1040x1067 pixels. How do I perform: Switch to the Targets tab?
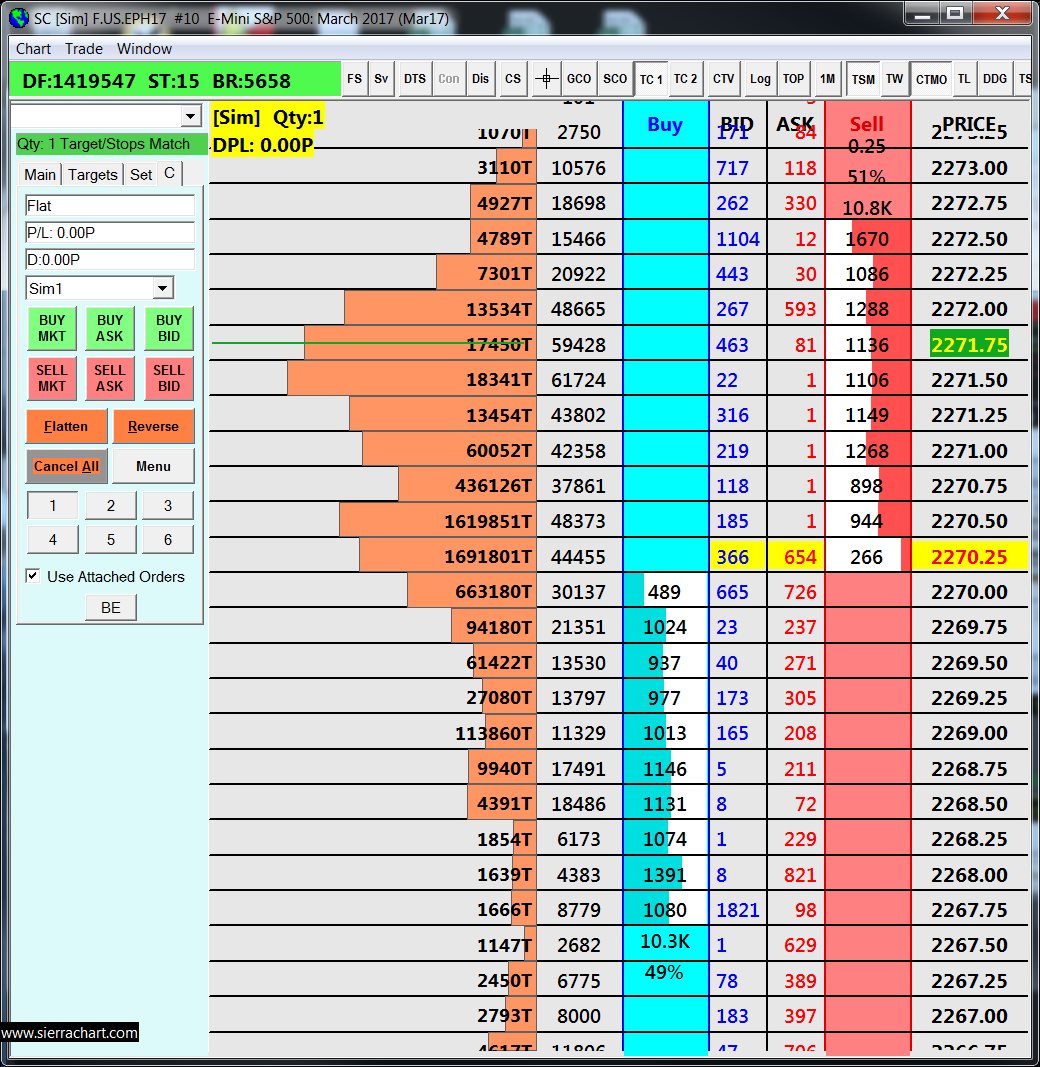click(x=93, y=175)
